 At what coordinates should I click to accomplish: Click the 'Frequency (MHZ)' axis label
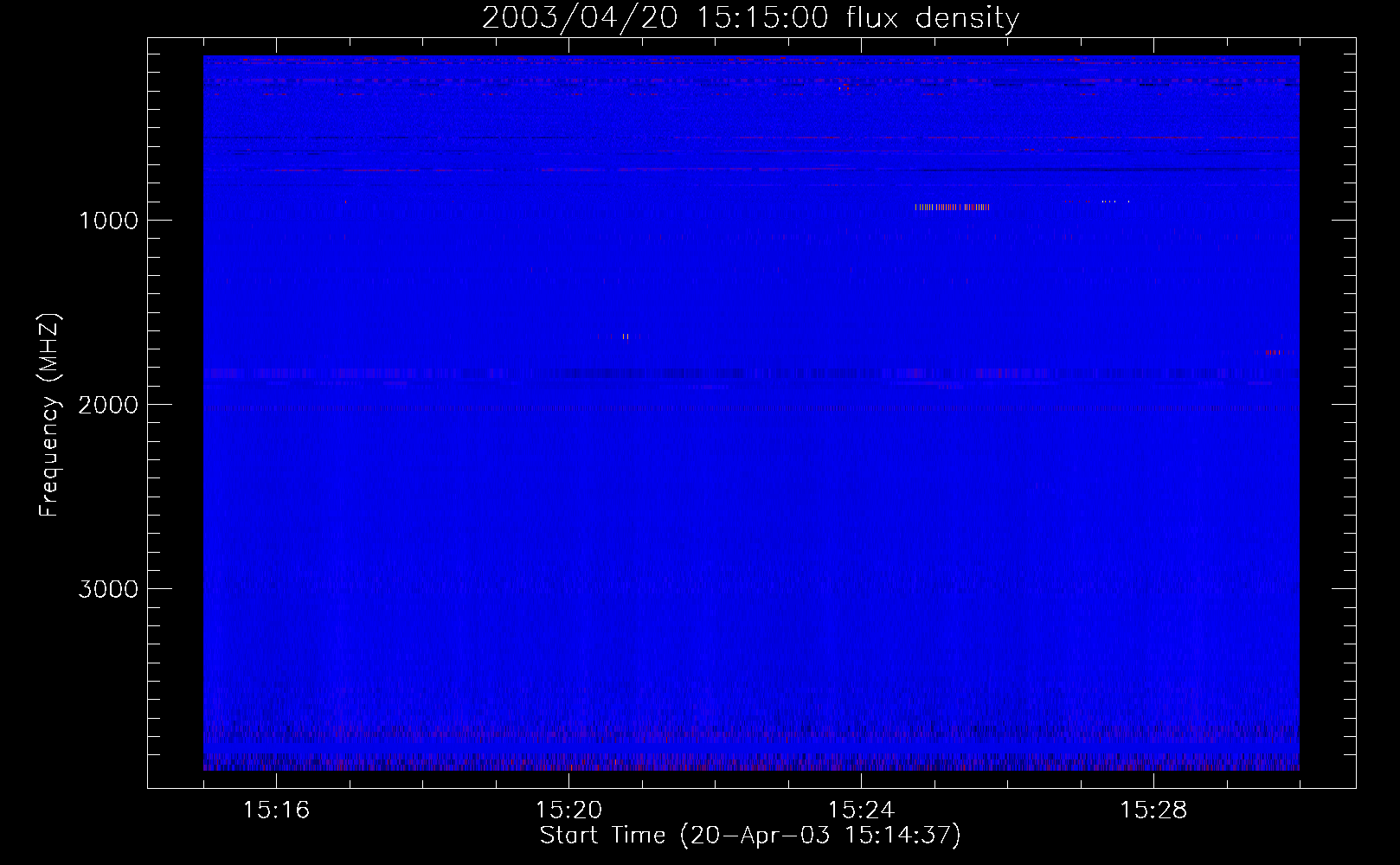(x=48, y=415)
